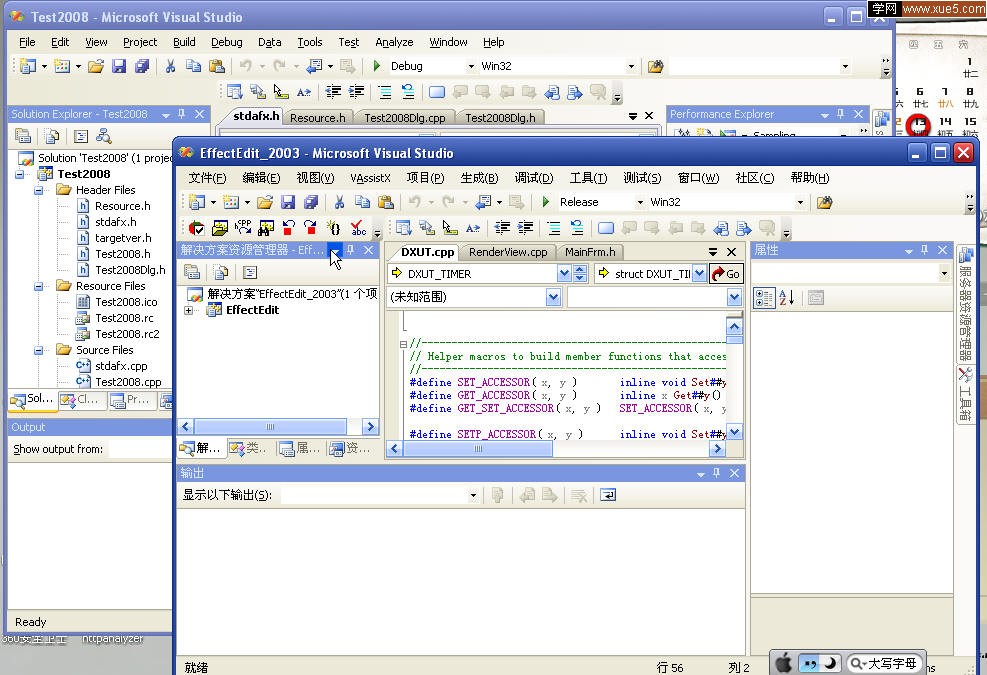Start build with green play arrow beside Release
The image size is (987, 675).
tap(546, 202)
